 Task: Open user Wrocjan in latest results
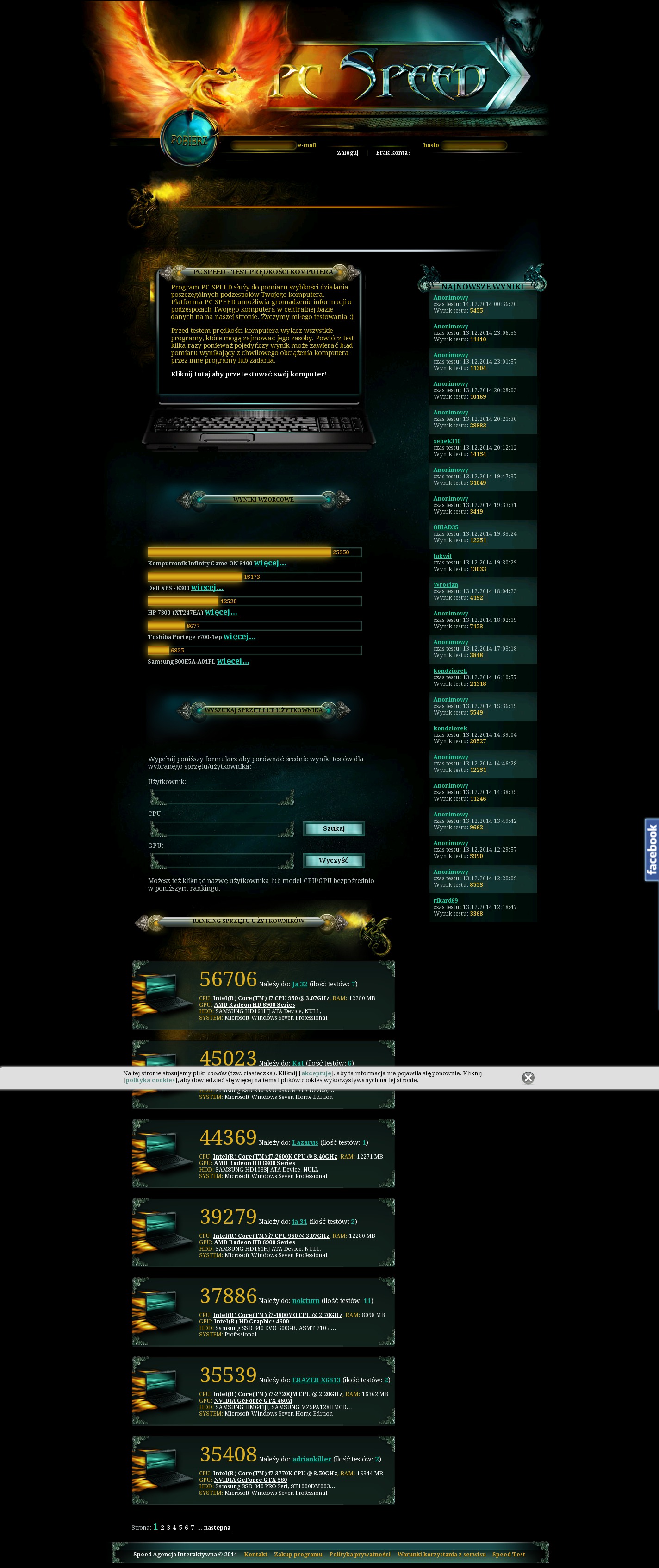point(446,584)
